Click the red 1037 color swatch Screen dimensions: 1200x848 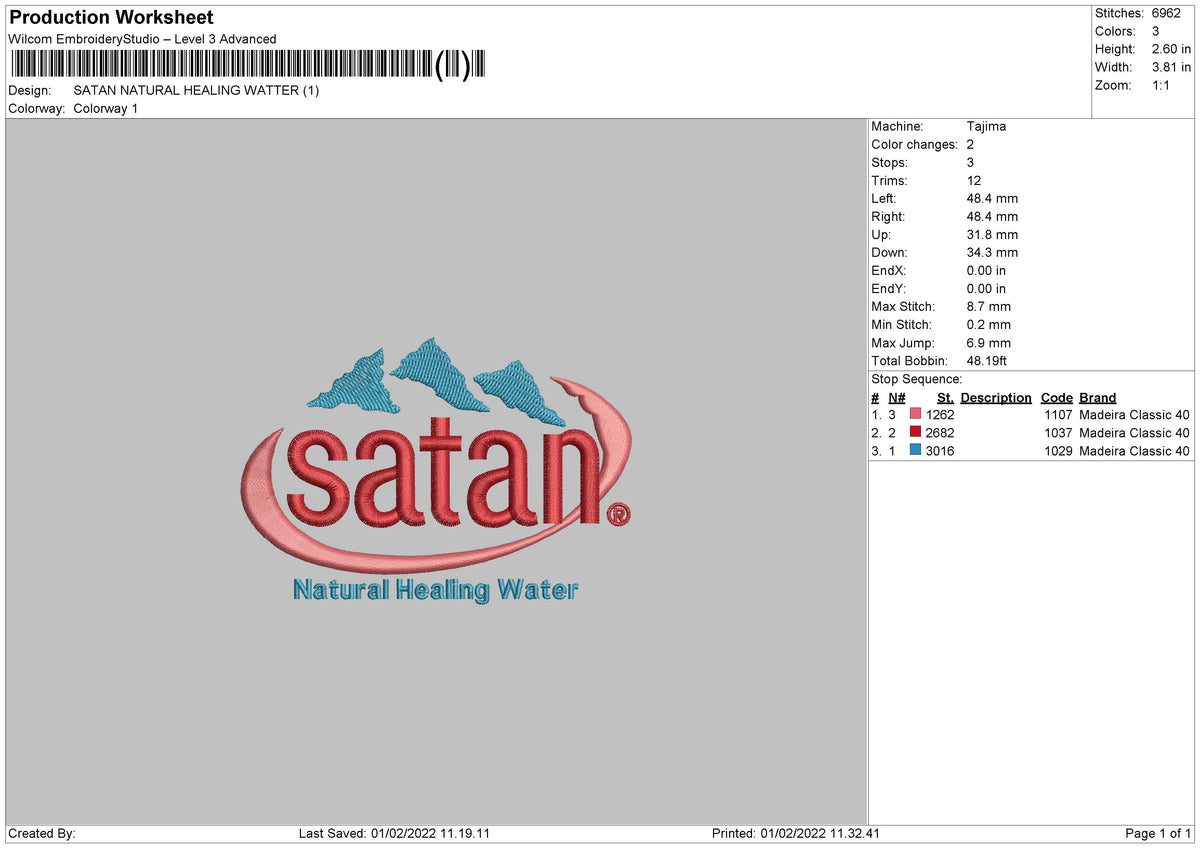tap(915, 433)
